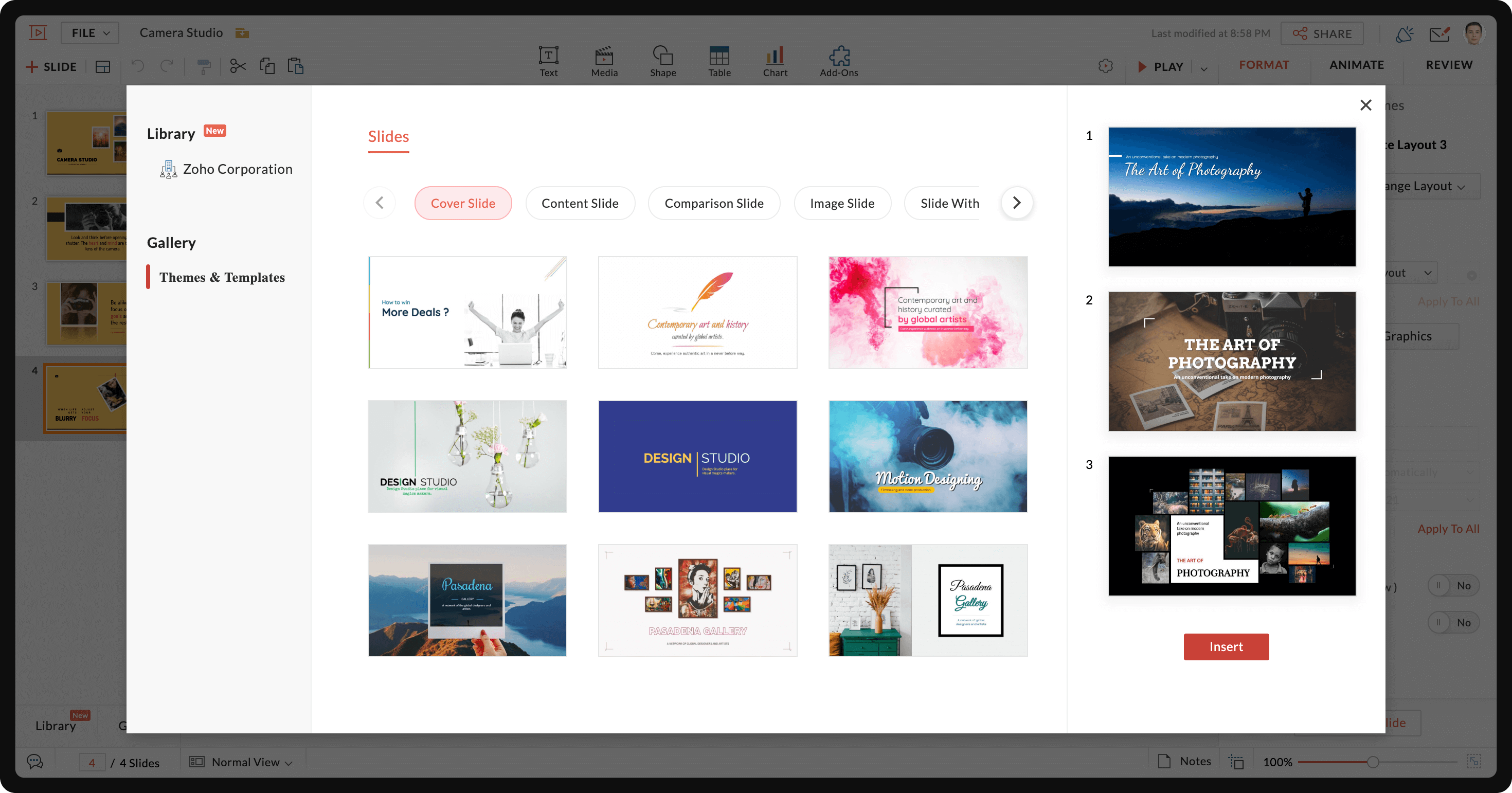Screen dimensions: 1512x793
Task: Select the Content Slide category
Action: pos(580,203)
